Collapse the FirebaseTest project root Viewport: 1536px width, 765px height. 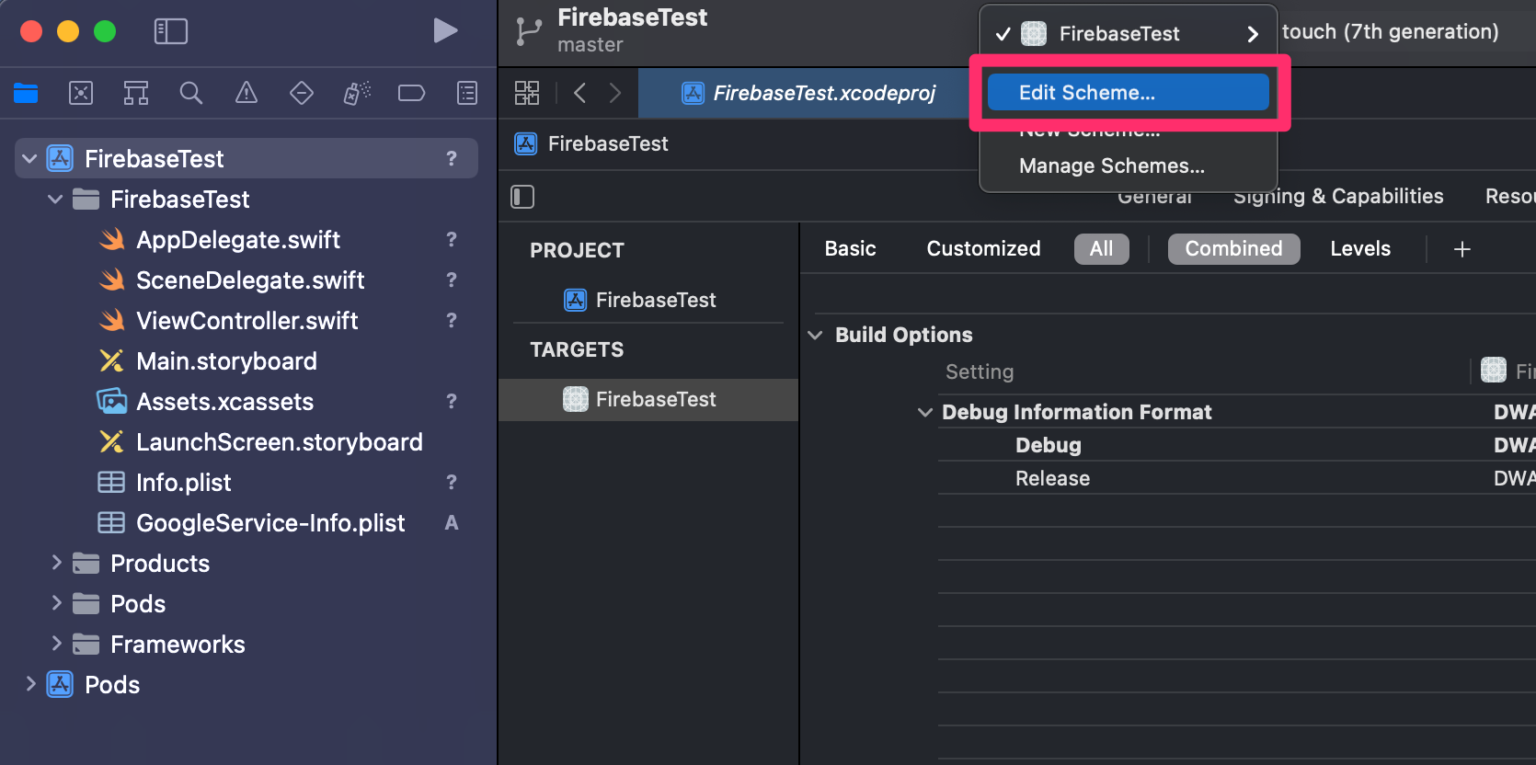click(29, 159)
